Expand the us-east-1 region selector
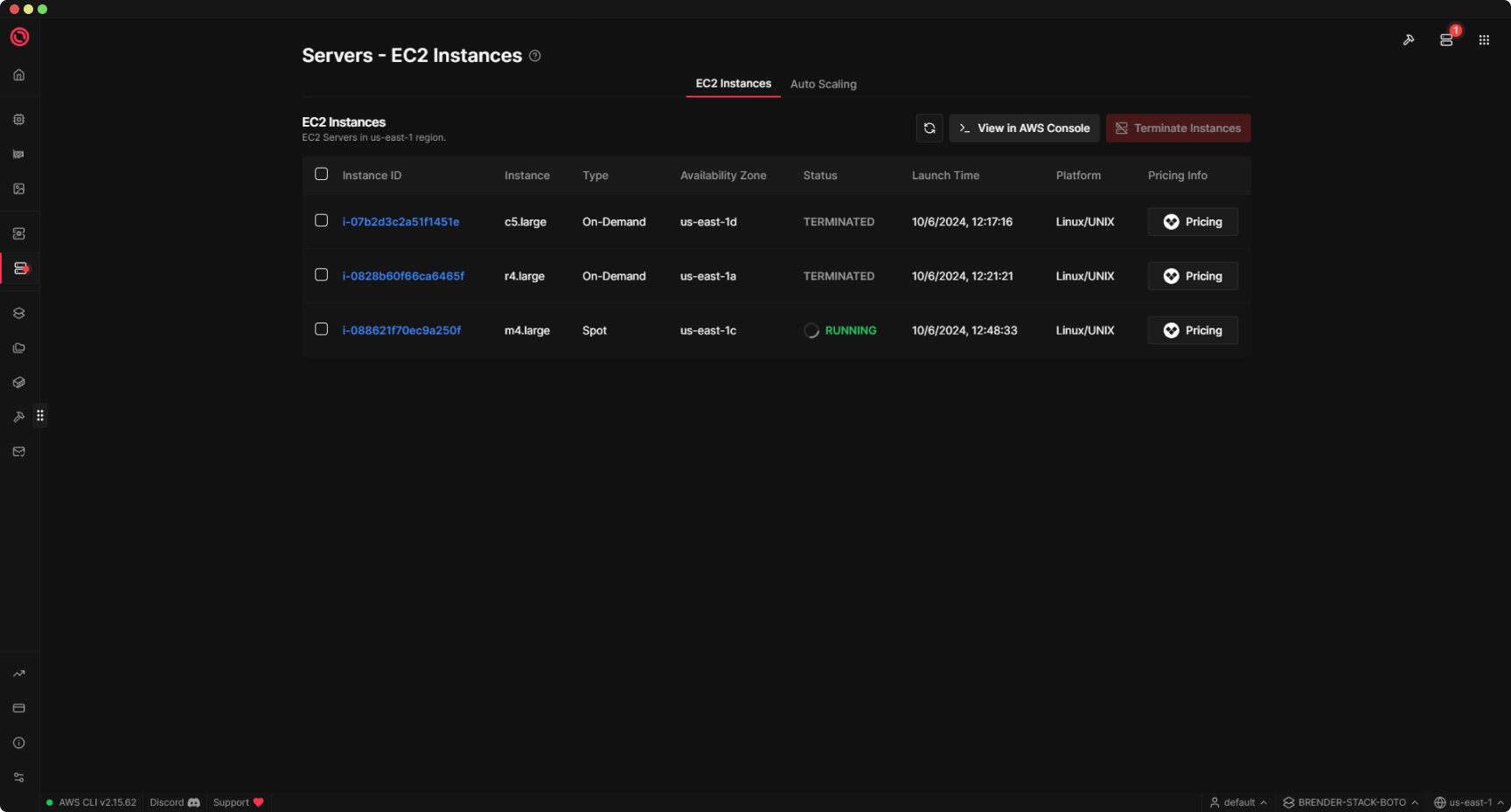The width and height of the screenshot is (1511, 812). 1469,802
